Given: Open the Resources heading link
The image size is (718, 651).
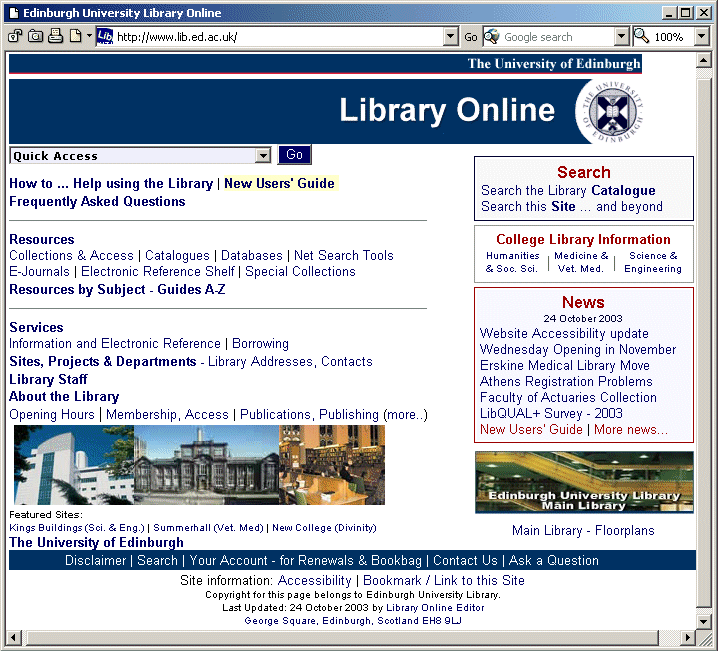Looking at the screenshot, I should (x=42, y=239).
